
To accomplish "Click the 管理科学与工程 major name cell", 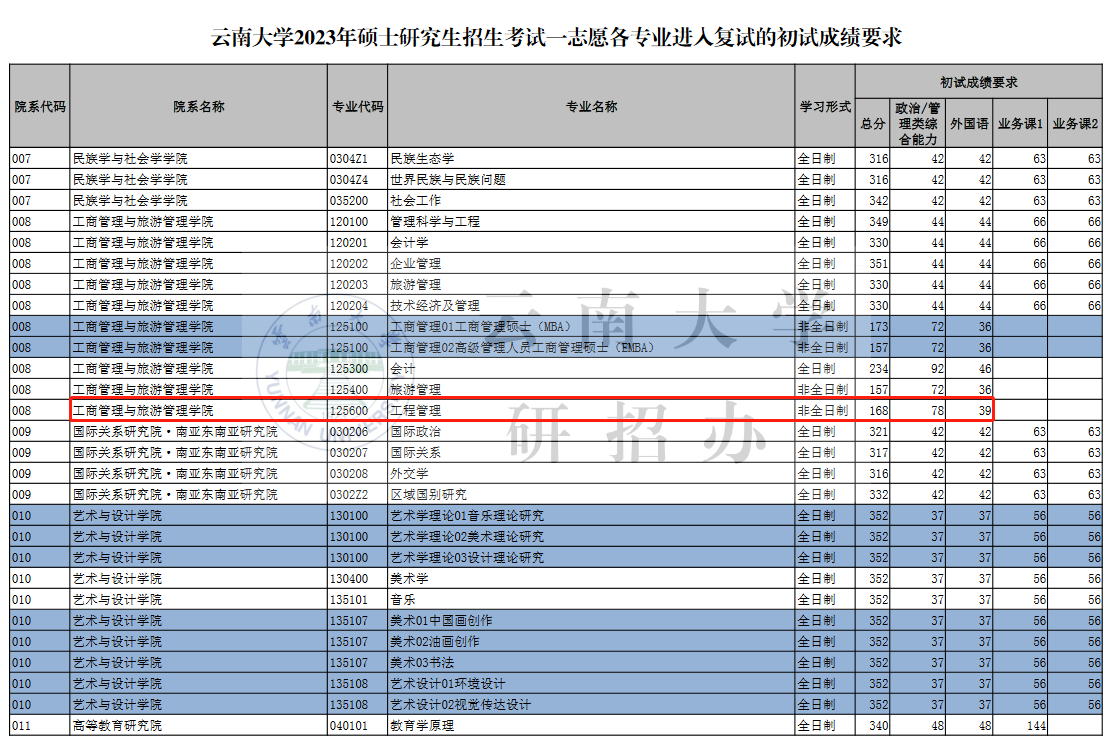I will pos(435,222).
